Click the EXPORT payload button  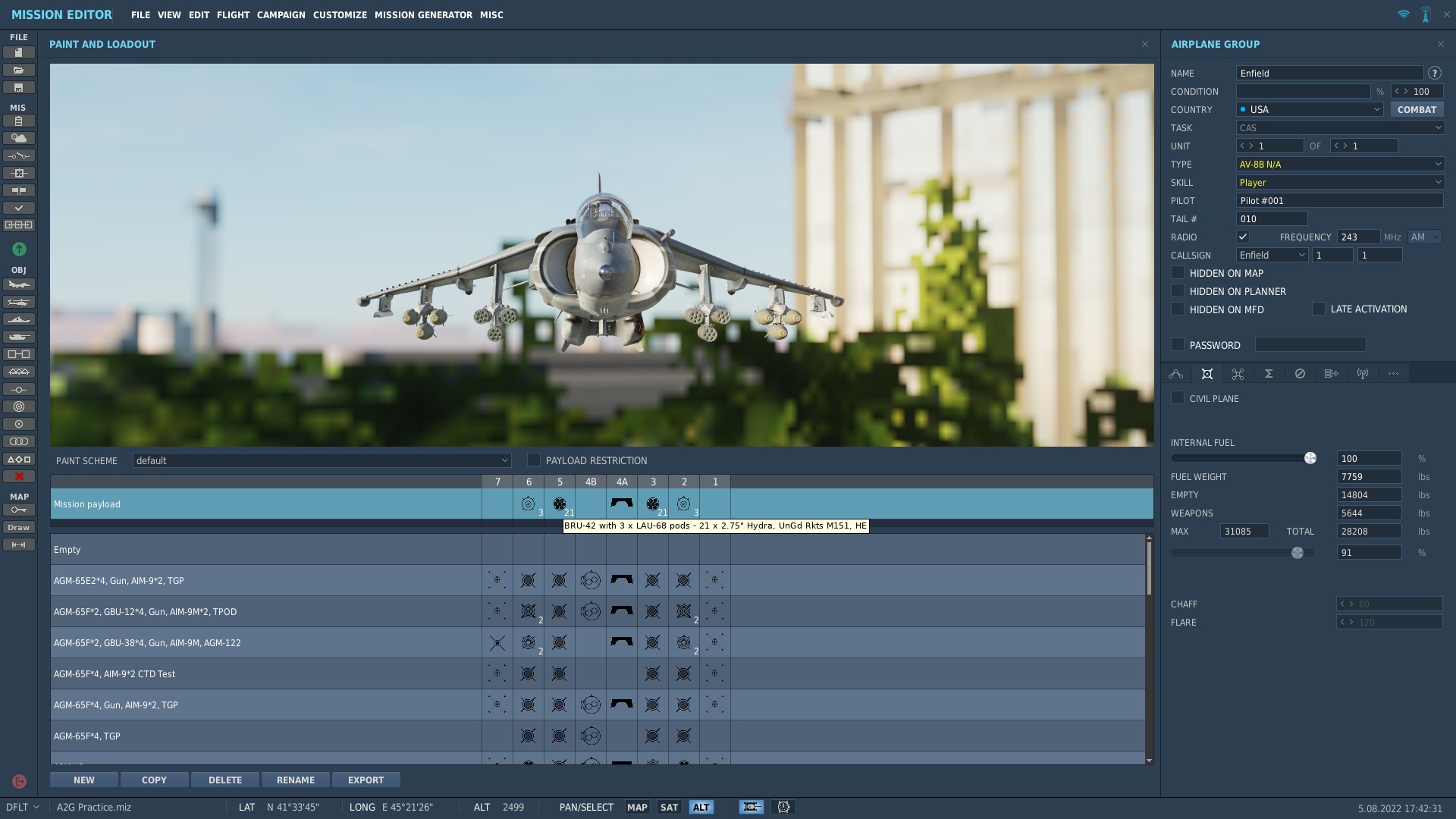click(x=366, y=780)
